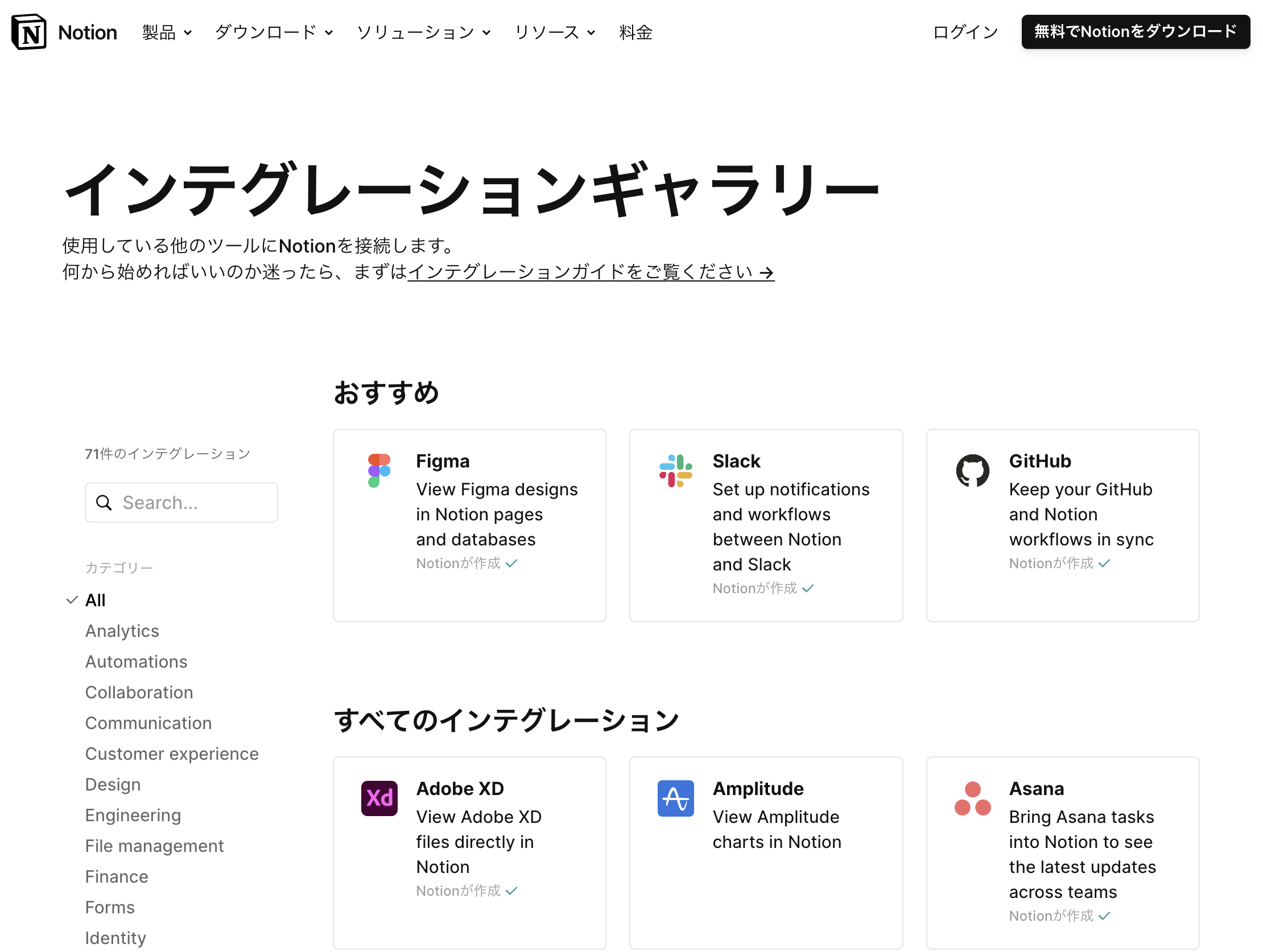
Task: Click the Notion logo icon
Action: click(29, 32)
